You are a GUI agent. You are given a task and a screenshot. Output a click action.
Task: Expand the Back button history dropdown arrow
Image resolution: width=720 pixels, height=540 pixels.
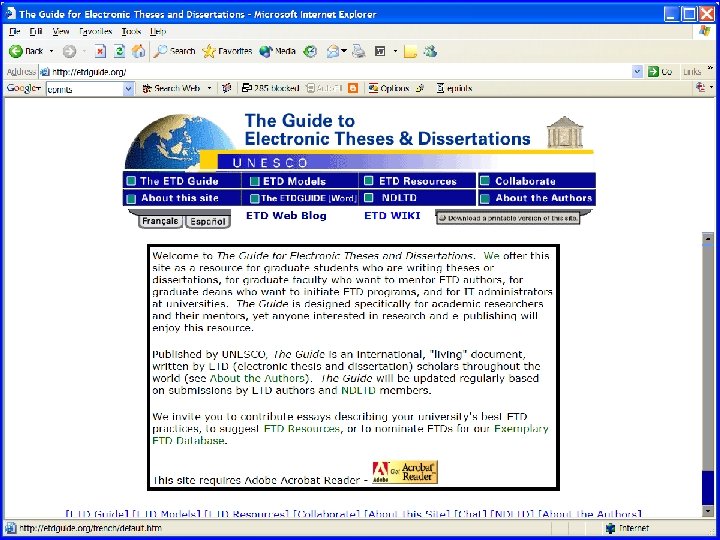51,51
